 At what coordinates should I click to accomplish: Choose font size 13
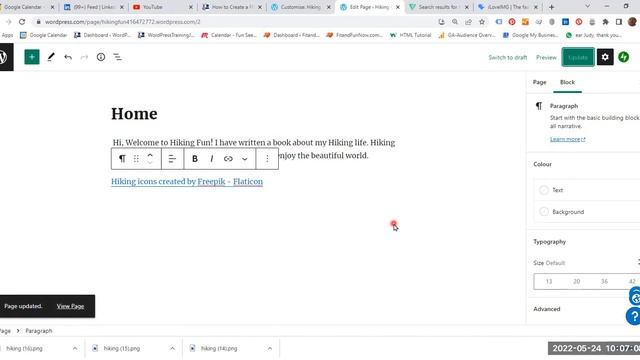tap(549, 281)
